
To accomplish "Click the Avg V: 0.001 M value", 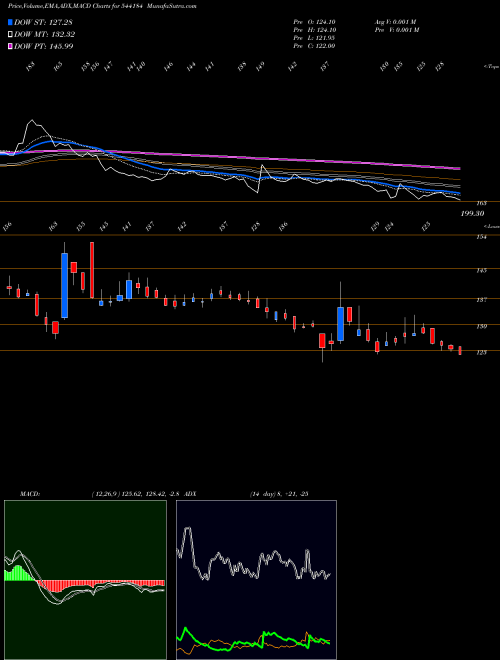I will [395, 22].
